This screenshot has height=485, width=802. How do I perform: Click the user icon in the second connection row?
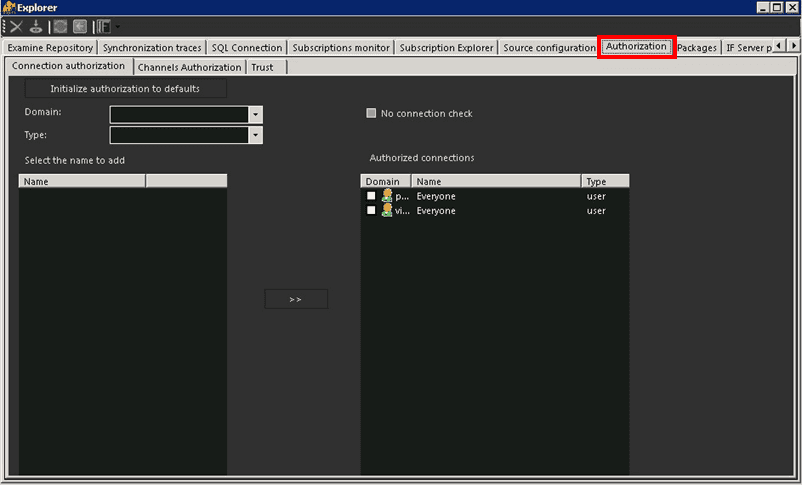coord(387,211)
